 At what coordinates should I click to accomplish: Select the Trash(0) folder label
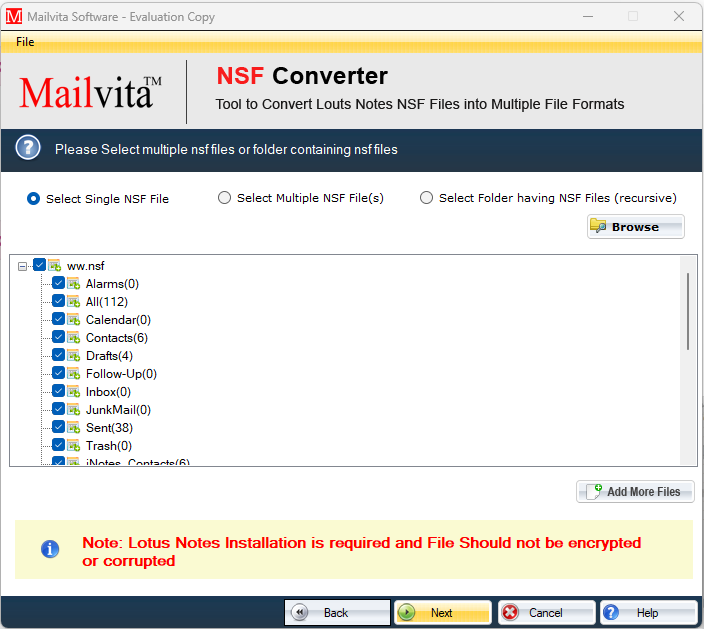pos(109,446)
